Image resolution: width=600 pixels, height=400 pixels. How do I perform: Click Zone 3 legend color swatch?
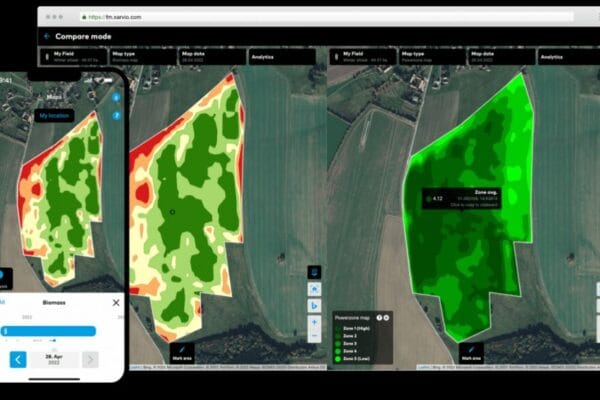point(338,344)
